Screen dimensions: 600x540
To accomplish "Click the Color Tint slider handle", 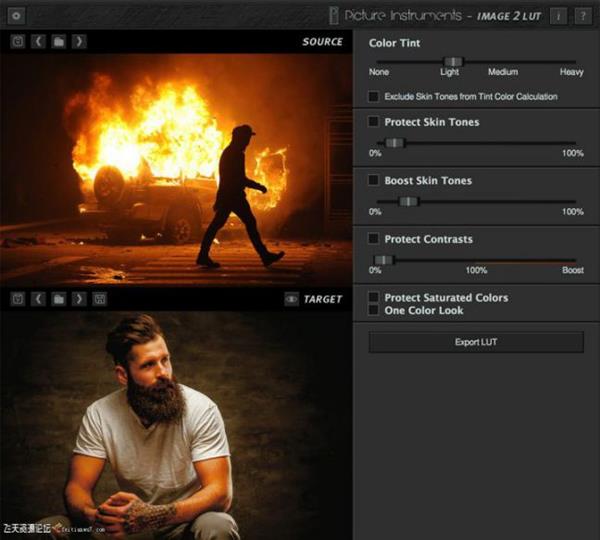I will 453,62.
